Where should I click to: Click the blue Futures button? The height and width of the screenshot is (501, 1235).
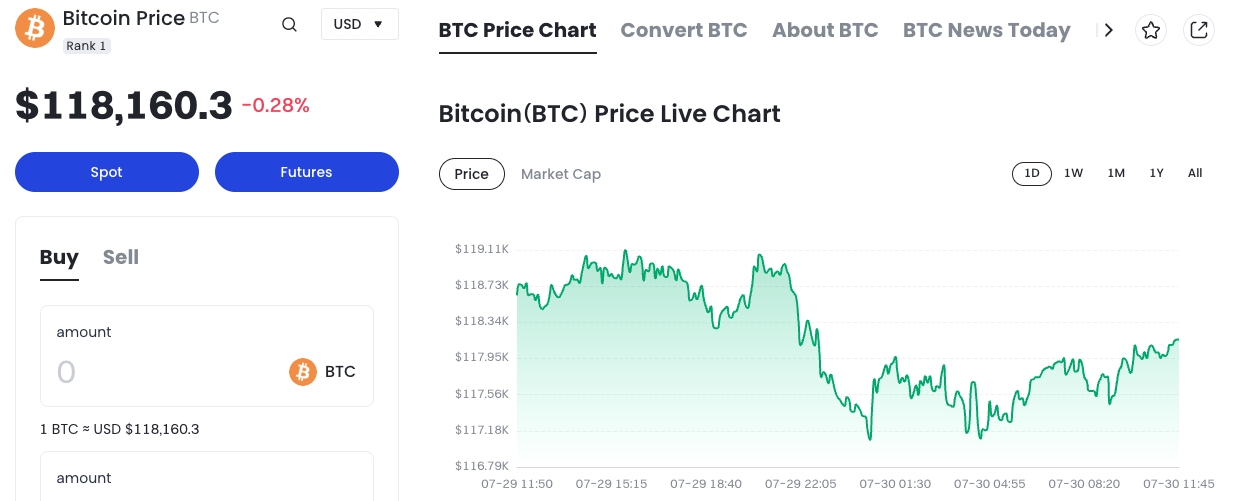306,172
